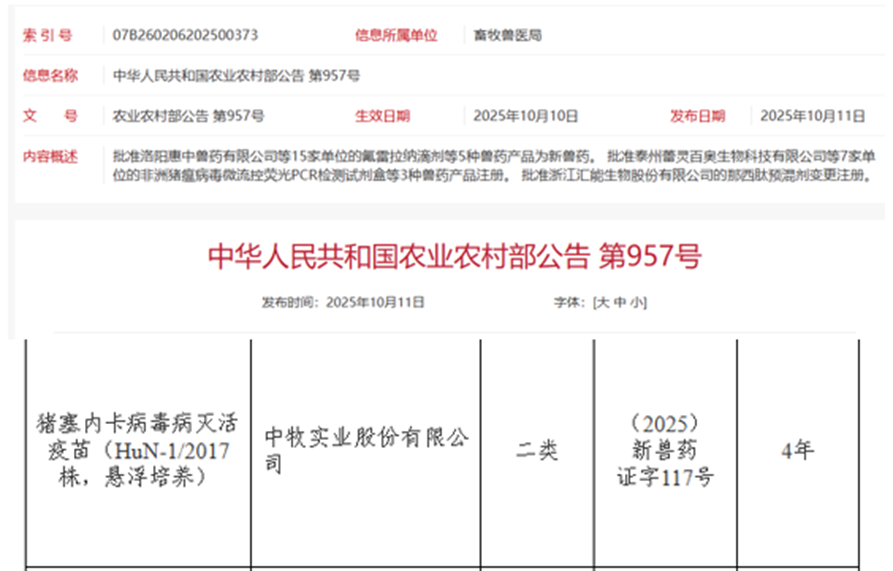Click the certificate number cell 新兽药证字117号
This screenshot has height=571, width=893.
click(x=665, y=451)
